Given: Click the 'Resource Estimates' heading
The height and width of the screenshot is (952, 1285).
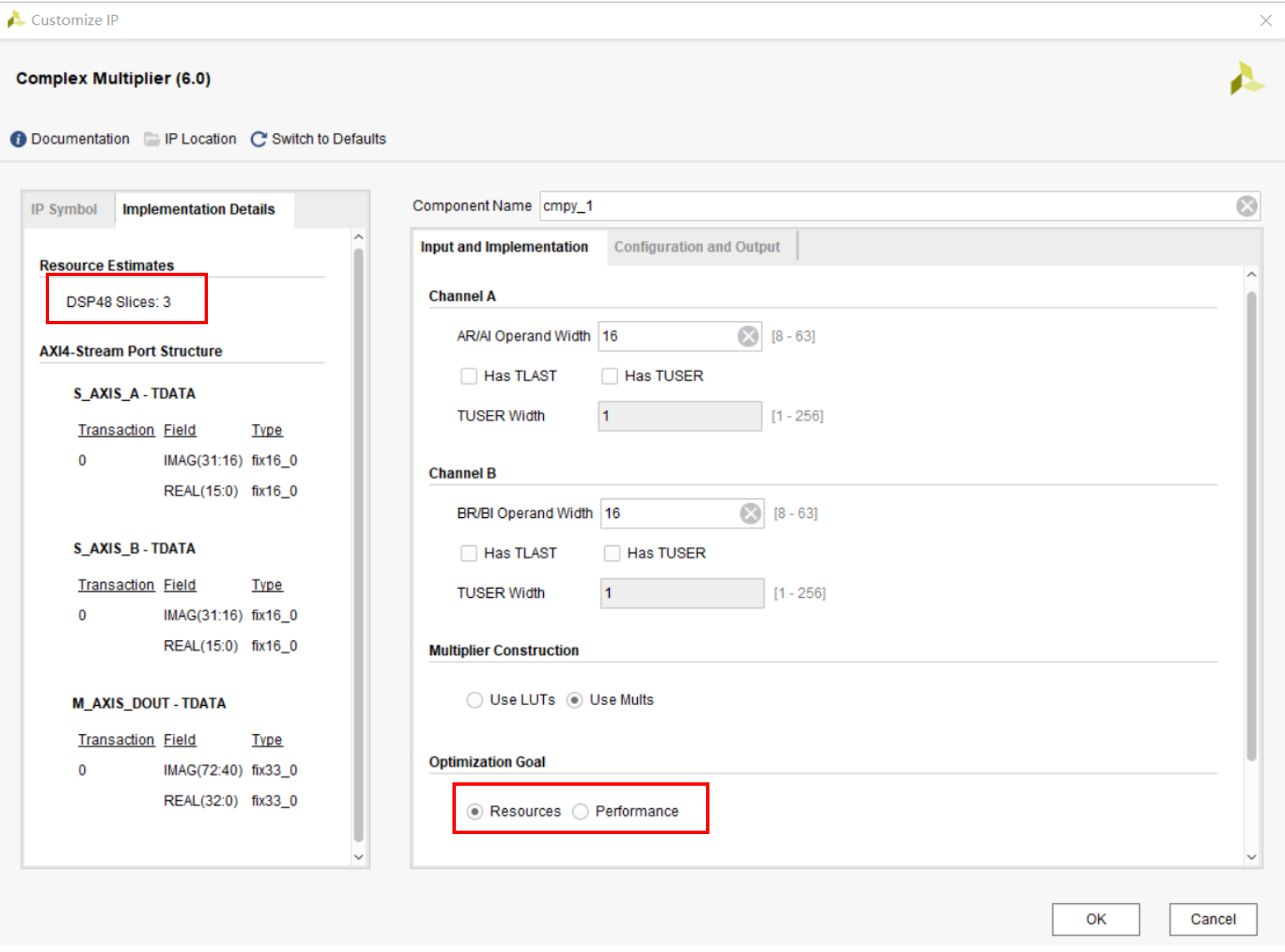Looking at the screenshot, I should click(106, 265).
